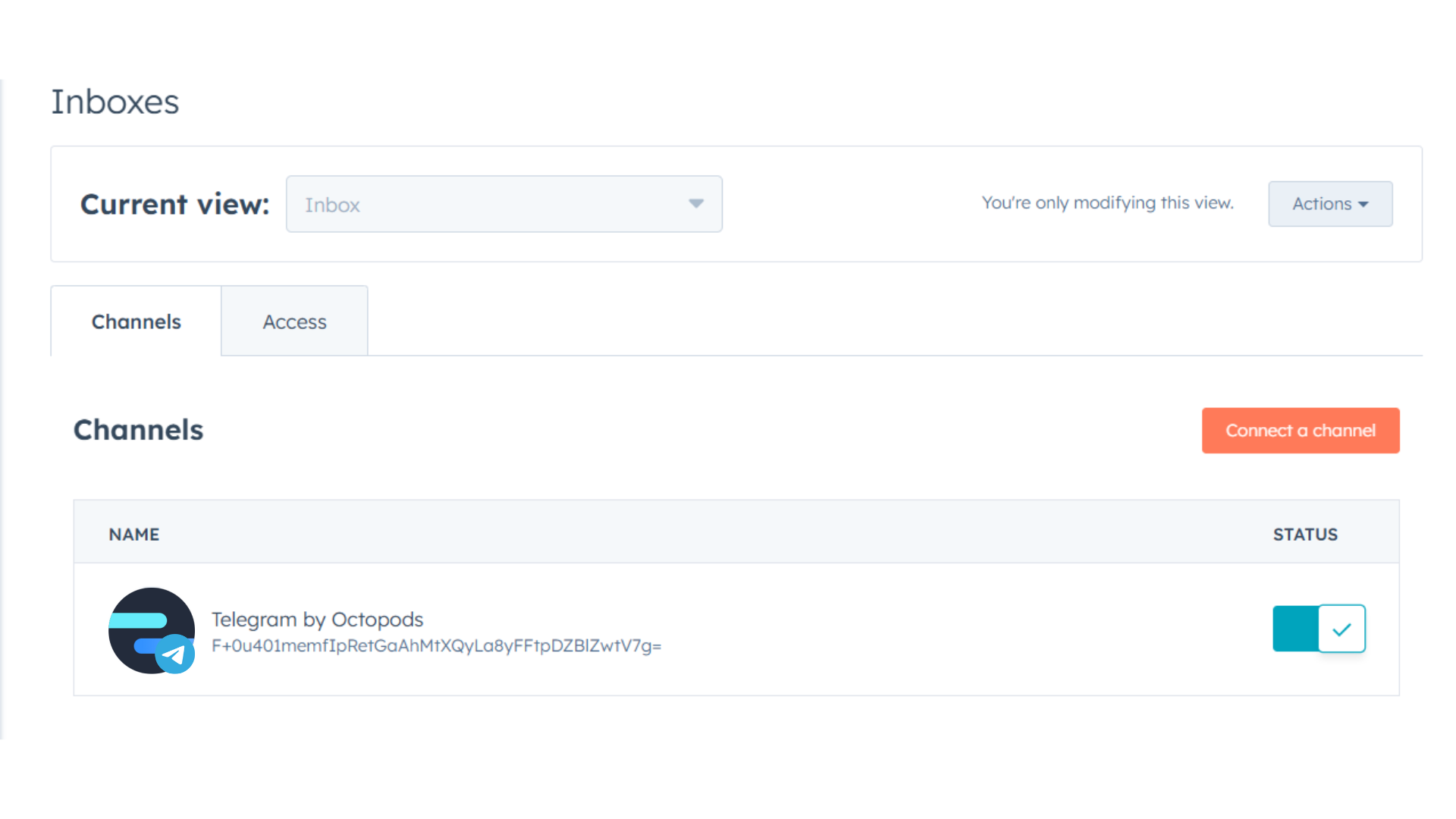Image resolution: width=1456 pixels, height=819 pixels.
Task: Click the Actions caret arrow
Action: point(1363,205)
